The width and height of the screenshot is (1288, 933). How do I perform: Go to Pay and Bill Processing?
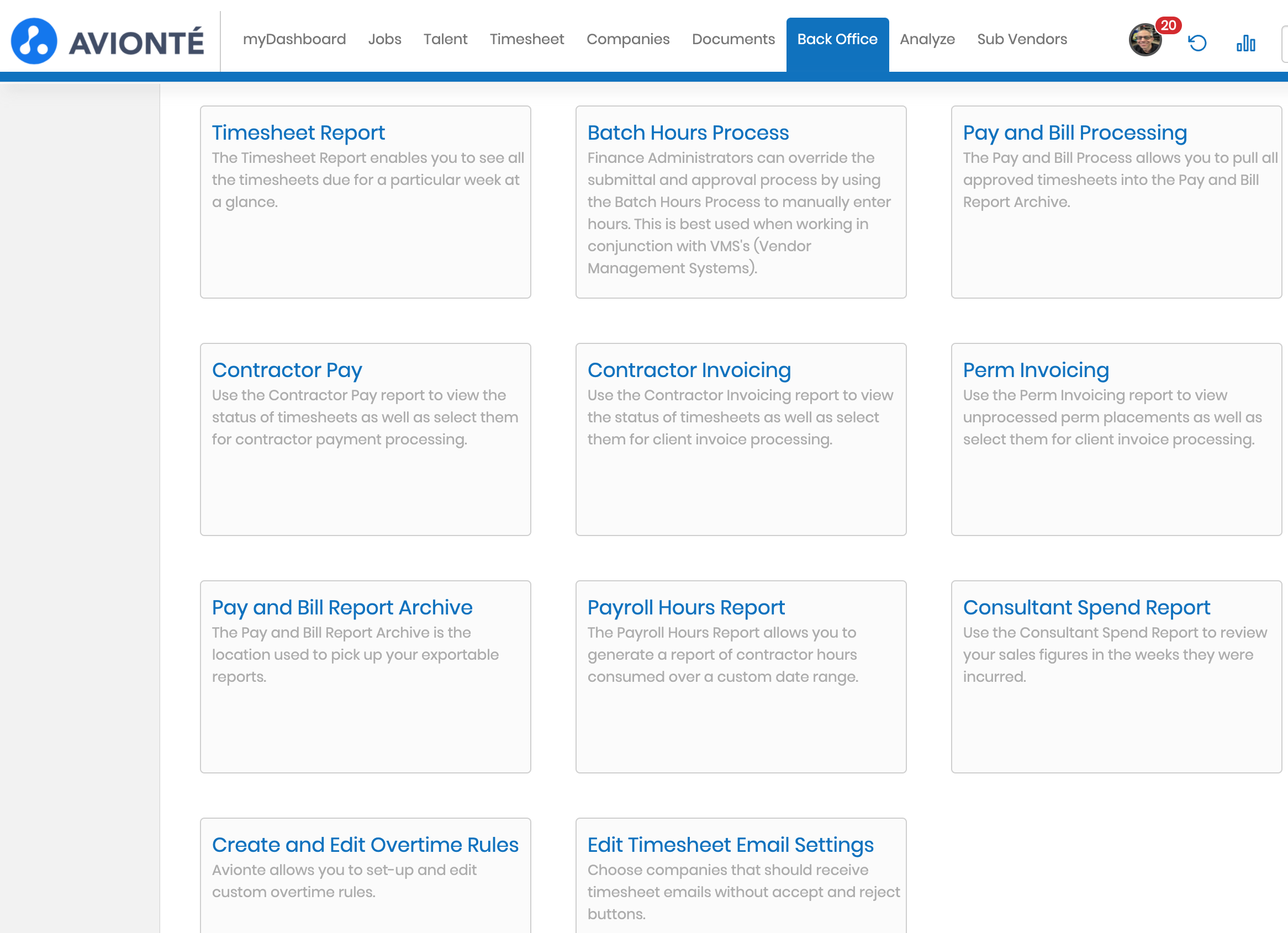(1074, 133)
